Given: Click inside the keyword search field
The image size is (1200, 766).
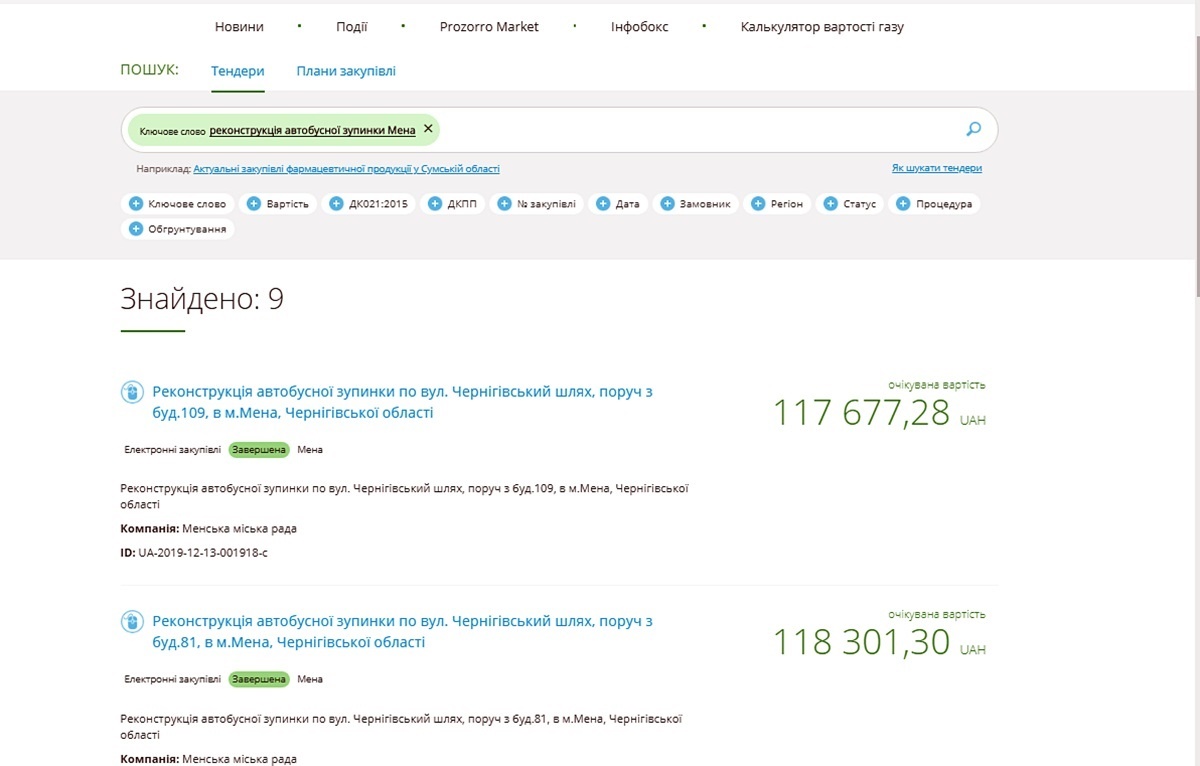Looking at the screenshot, I should click(x=700, y=129).
